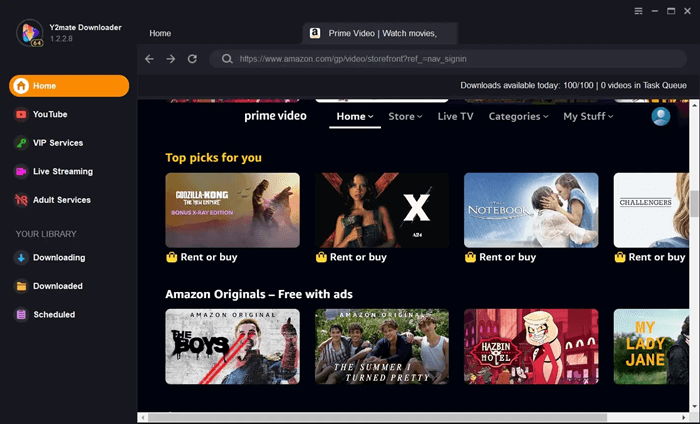Image resolution: width=700 pixels, height=424 pixels.
Task: Click the YOUR LIBRARY section label
Action: pyautogui.click(x=46, y=234)
